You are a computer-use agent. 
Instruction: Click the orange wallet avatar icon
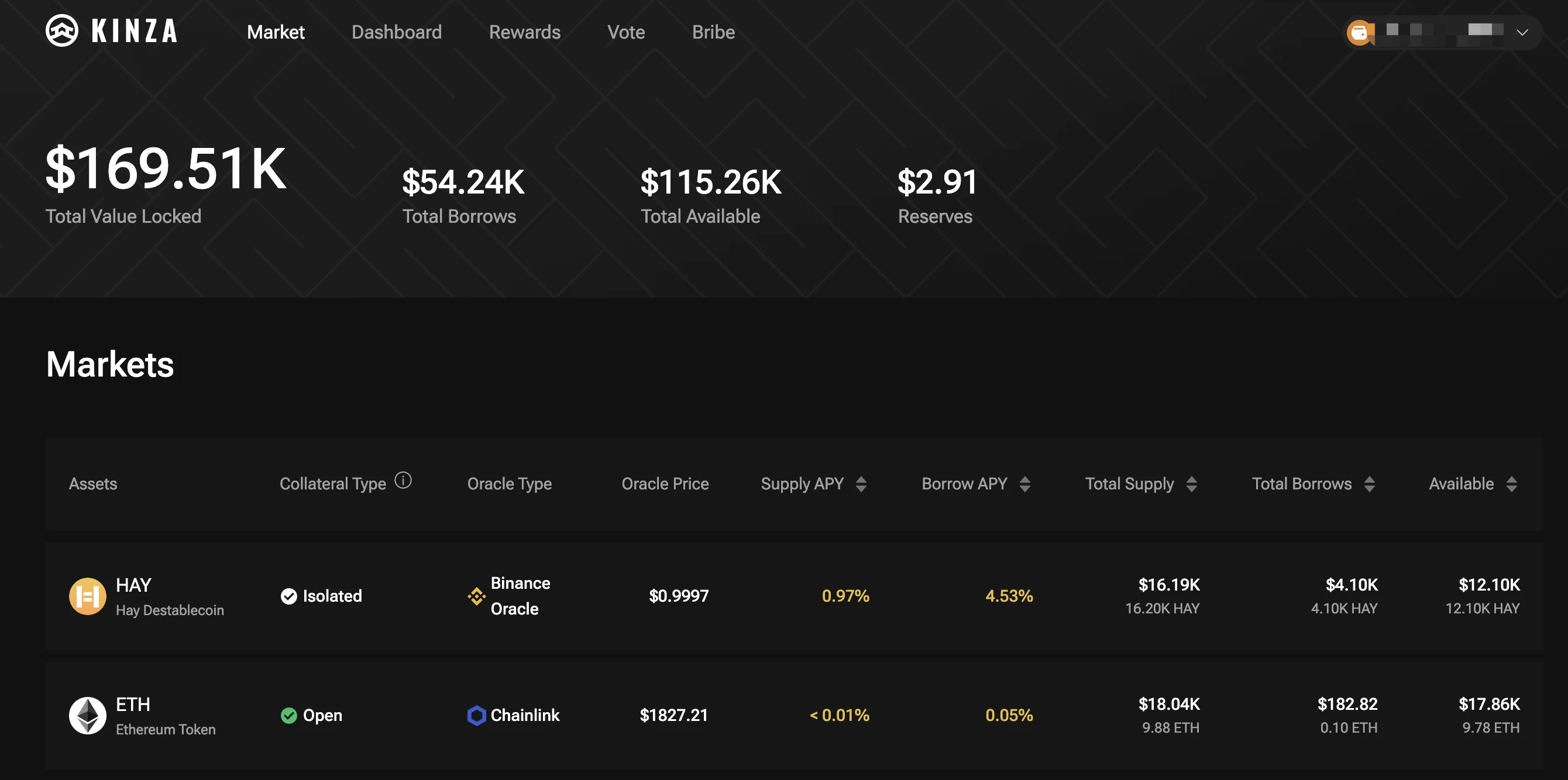click(1359, 32)
